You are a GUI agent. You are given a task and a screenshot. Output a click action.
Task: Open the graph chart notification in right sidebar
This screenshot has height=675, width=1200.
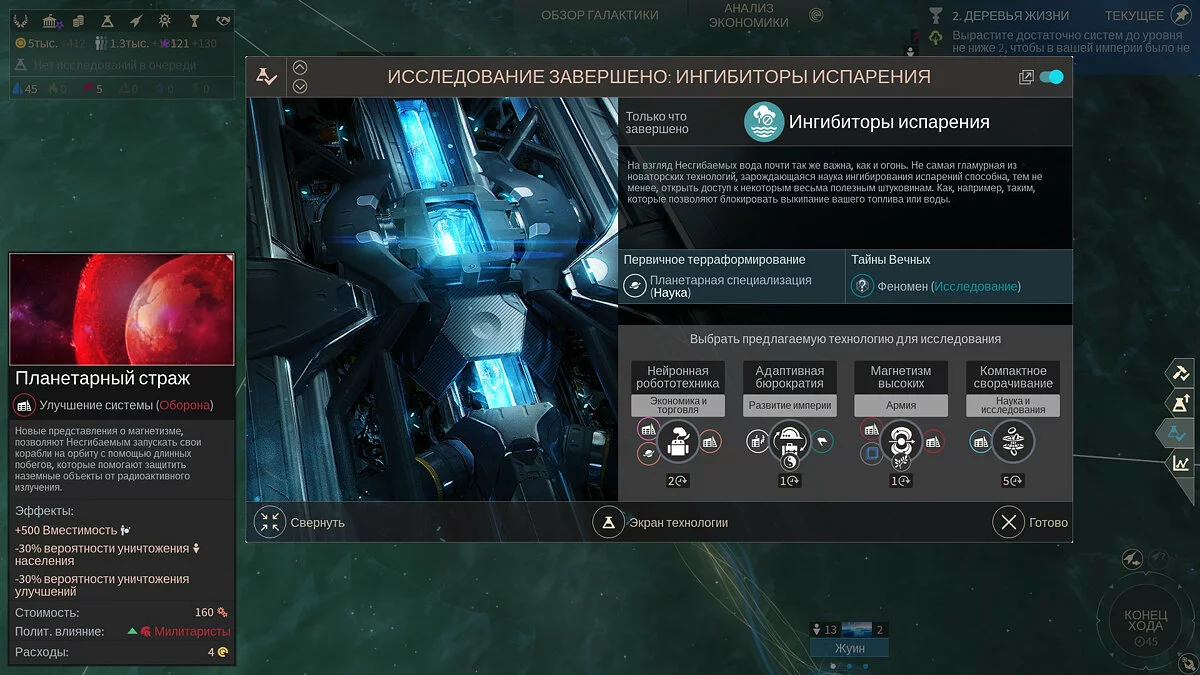tap(1180, 463)
